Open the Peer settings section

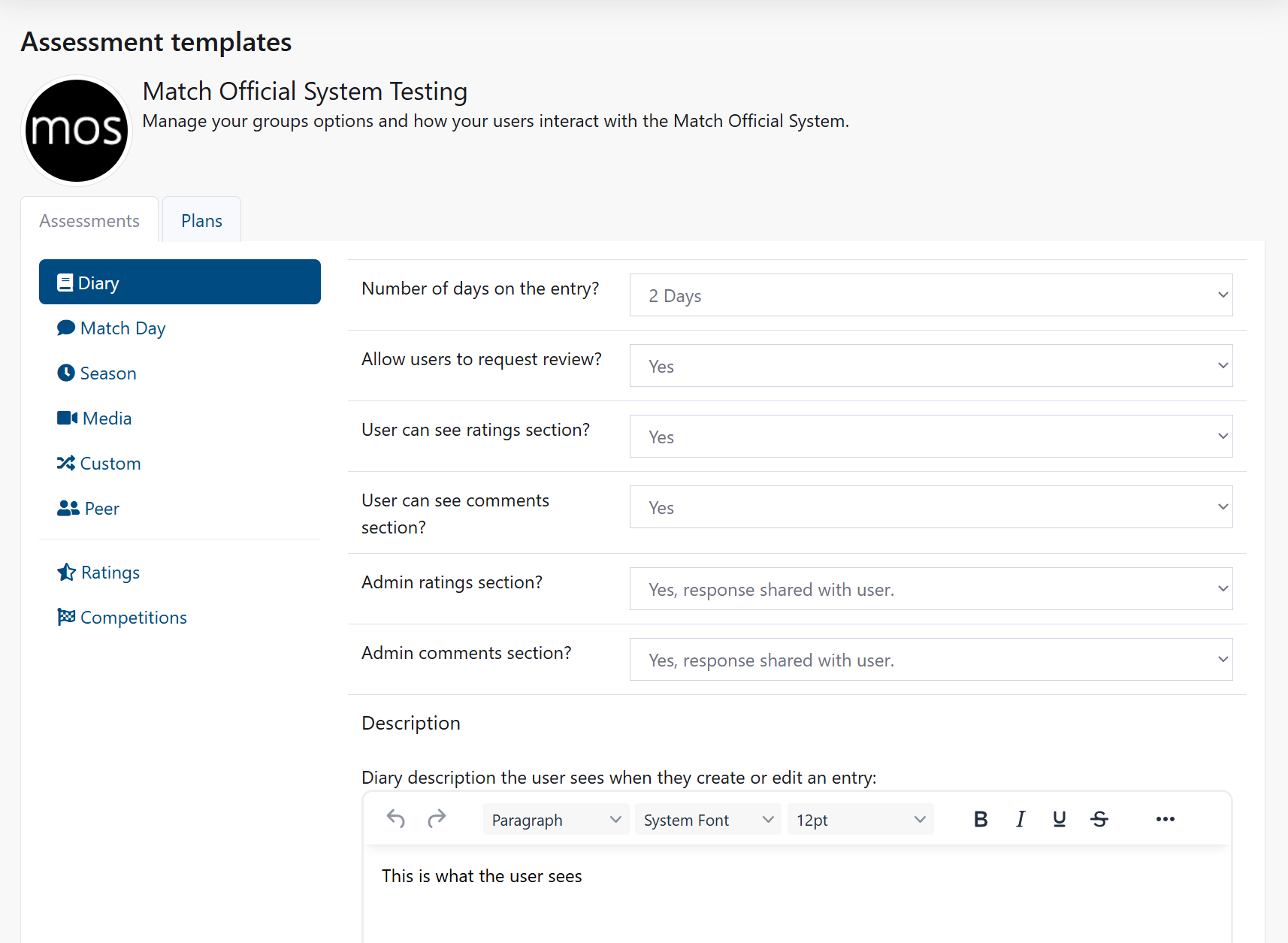99,508
